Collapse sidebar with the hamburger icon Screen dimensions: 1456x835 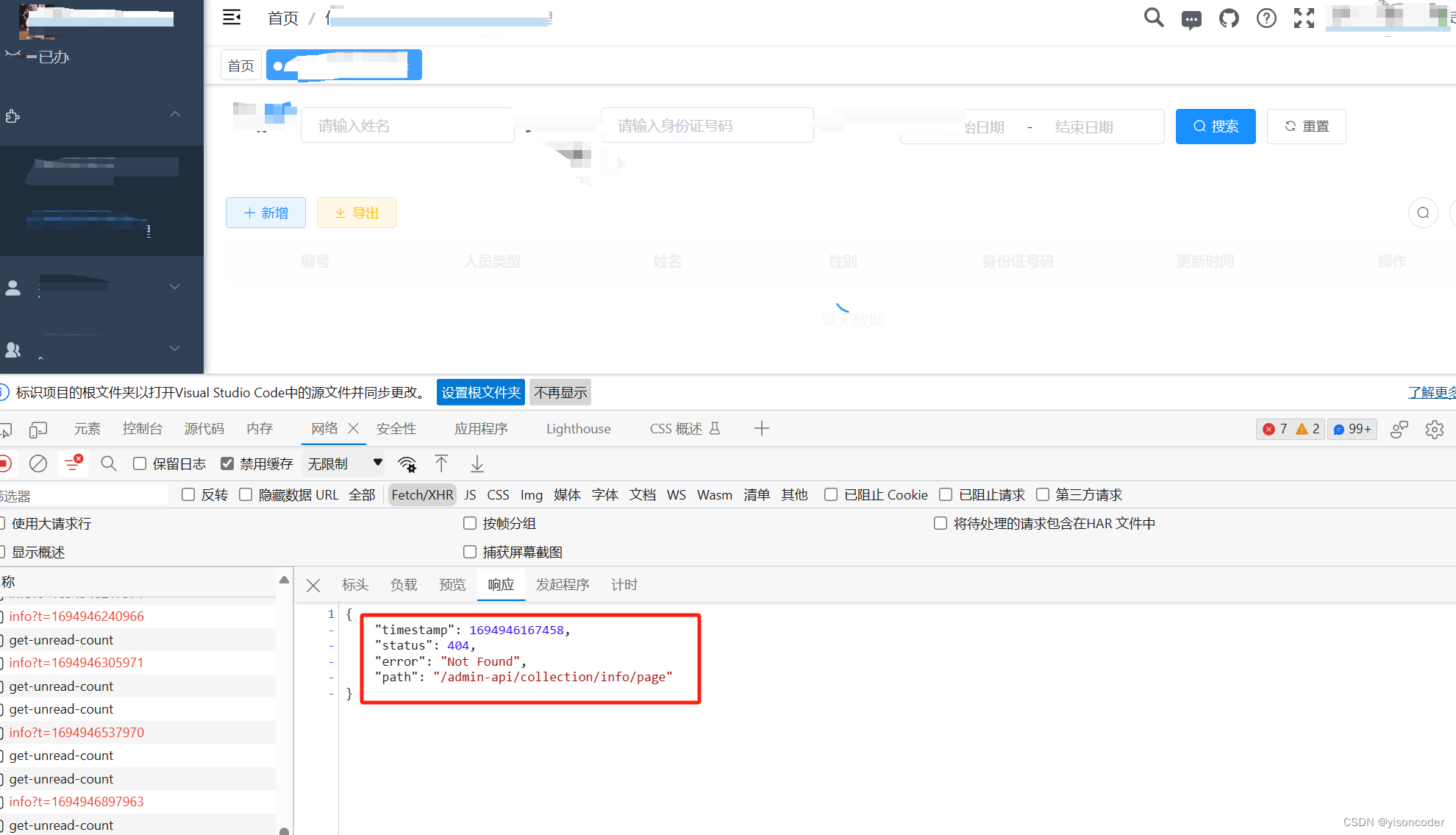pos(232,18)
